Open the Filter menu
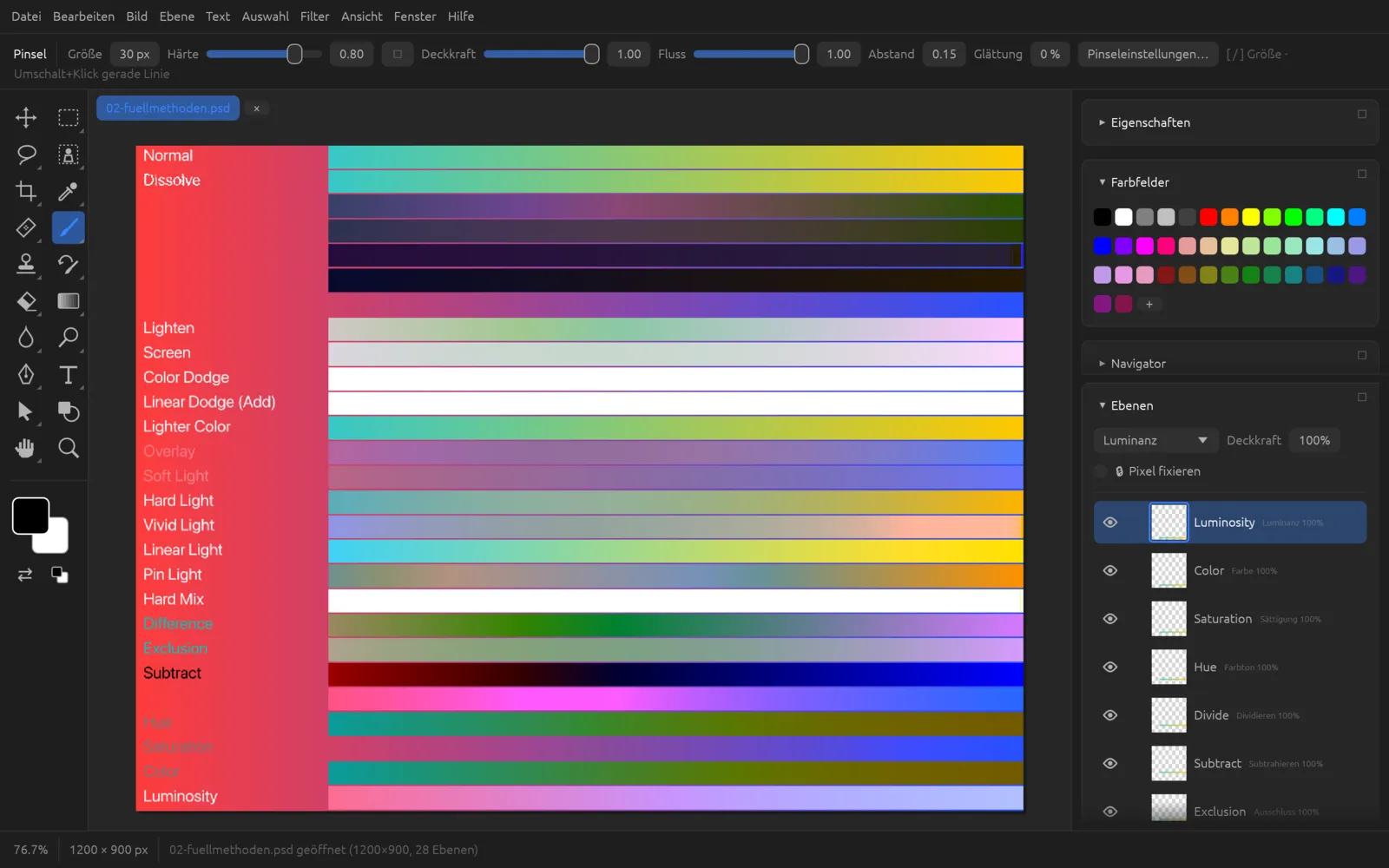Viewport: 1389px width, 868px height. click(314, 16)
